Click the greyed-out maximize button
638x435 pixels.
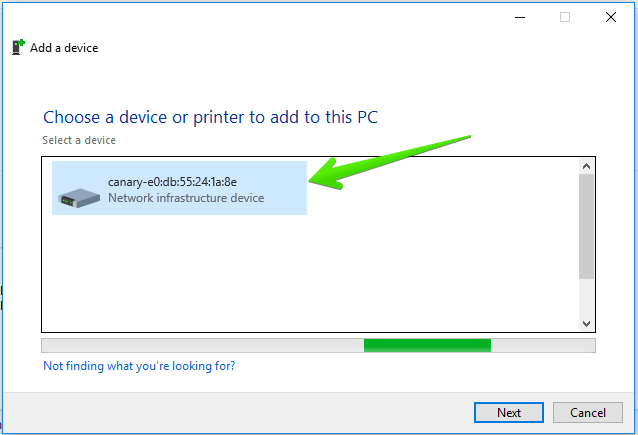pyautogui.click(x=565, y=17)
